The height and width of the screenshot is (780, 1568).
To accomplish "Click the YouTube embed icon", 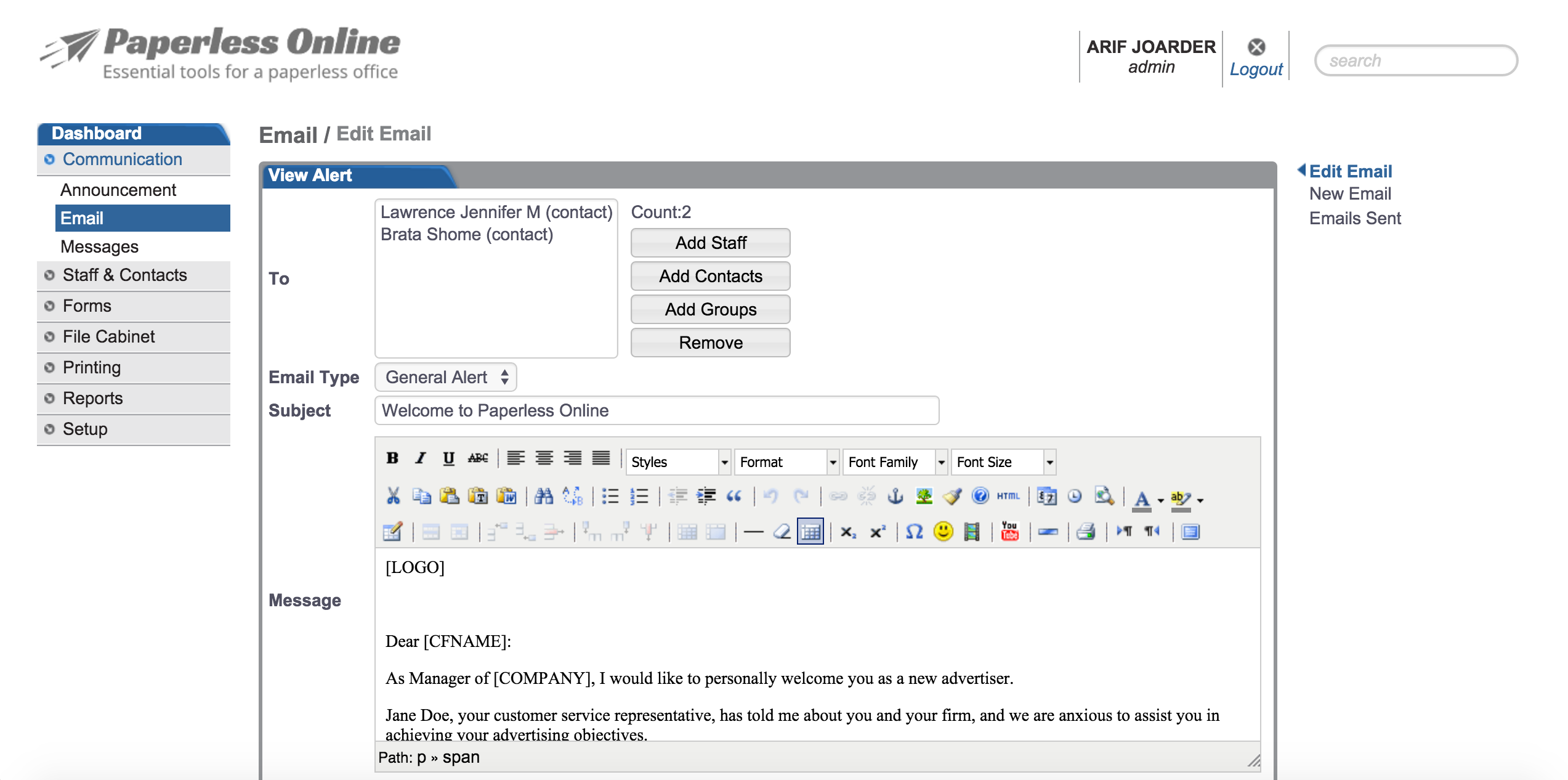I will (1009, 531).
